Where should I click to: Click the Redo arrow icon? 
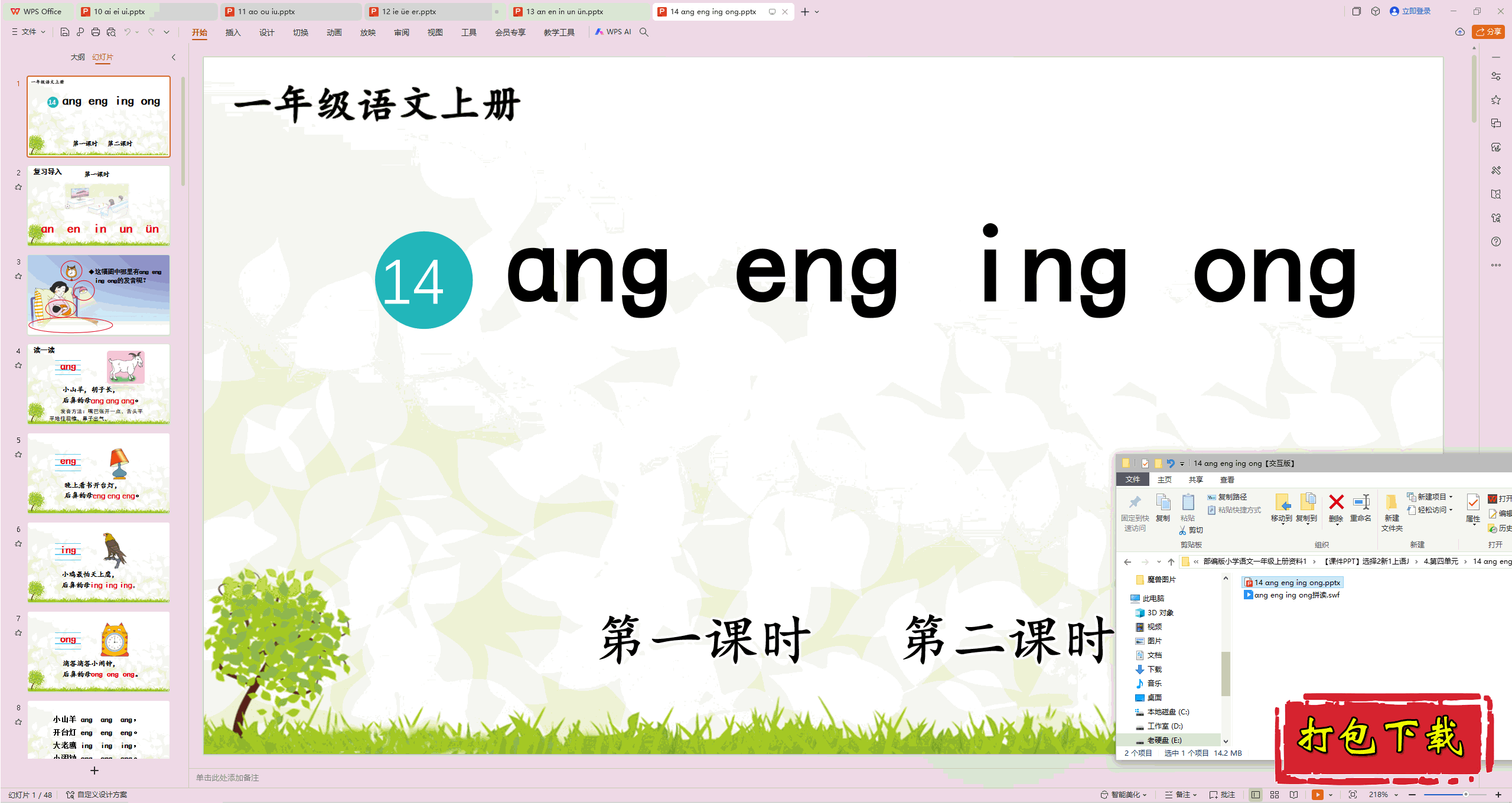pyautogui.click(x=151, y=32)
